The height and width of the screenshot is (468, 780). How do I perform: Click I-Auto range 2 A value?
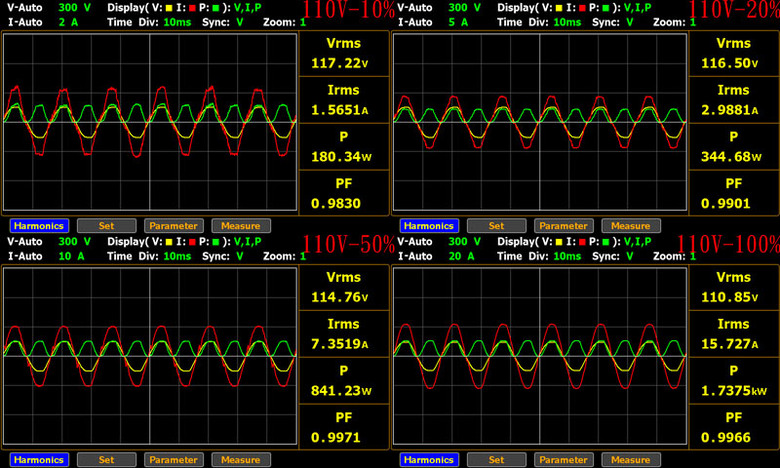68,22
